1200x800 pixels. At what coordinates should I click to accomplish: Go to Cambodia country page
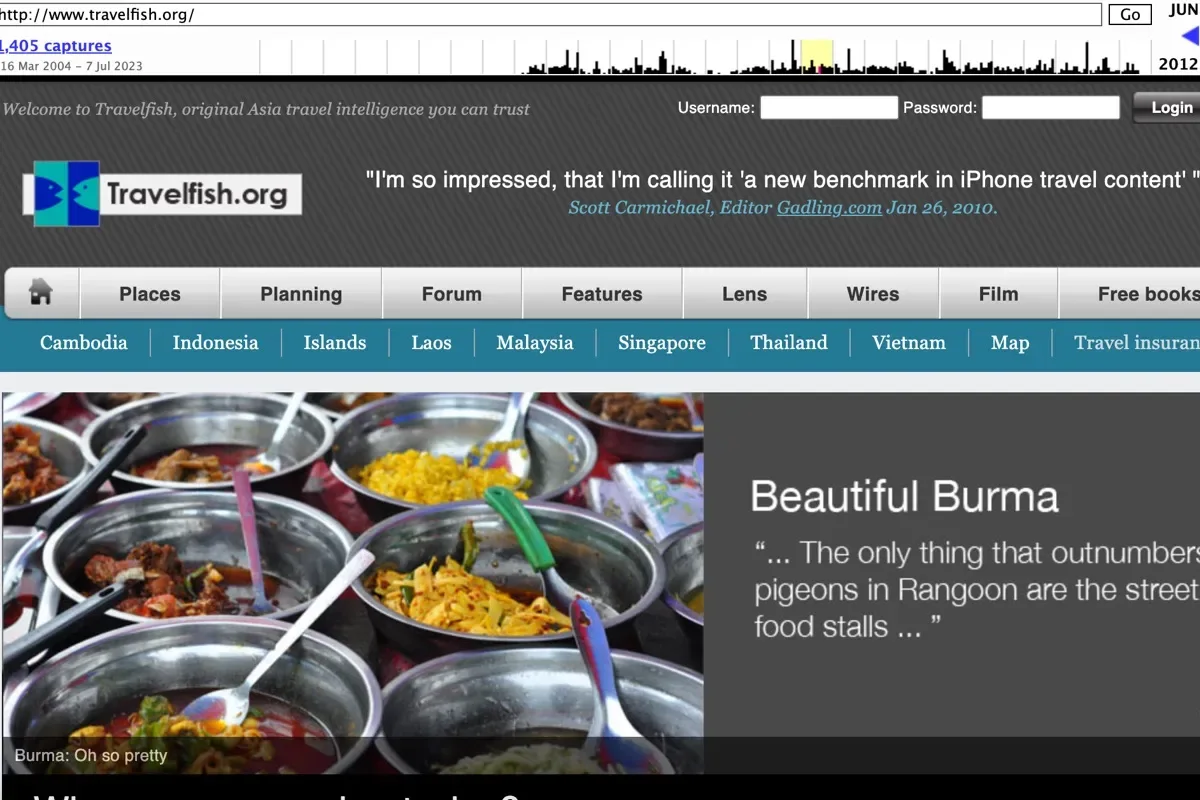pyautogui.click(x=84, y=343)
